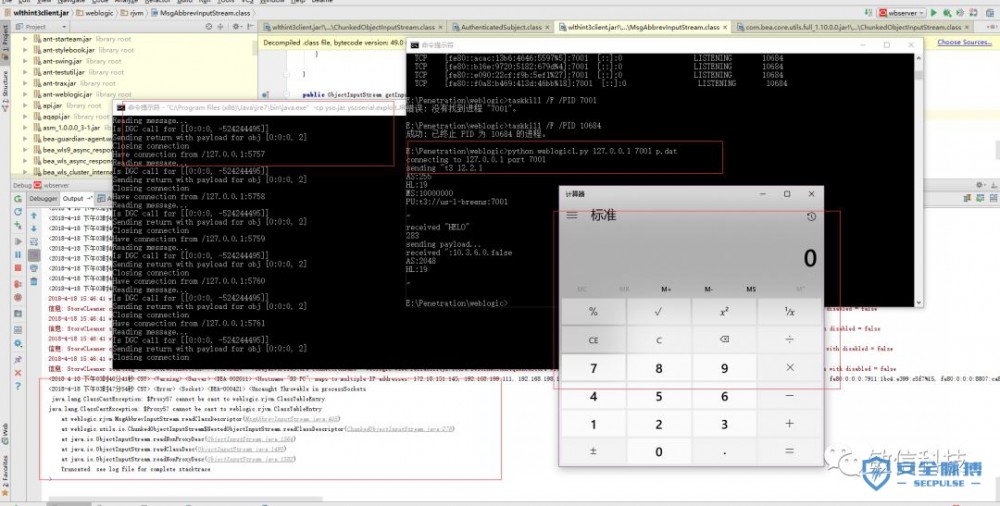
Task: Click the Scroll from Source target icon
Action: click(209, 27)
